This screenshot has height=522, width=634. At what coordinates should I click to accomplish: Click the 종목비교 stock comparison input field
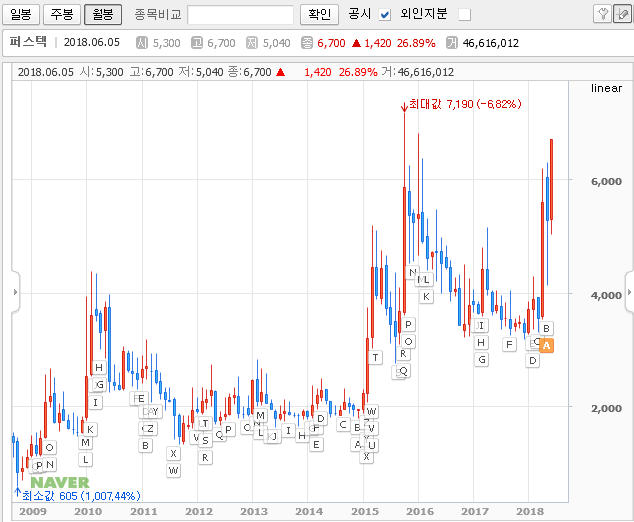240,14
